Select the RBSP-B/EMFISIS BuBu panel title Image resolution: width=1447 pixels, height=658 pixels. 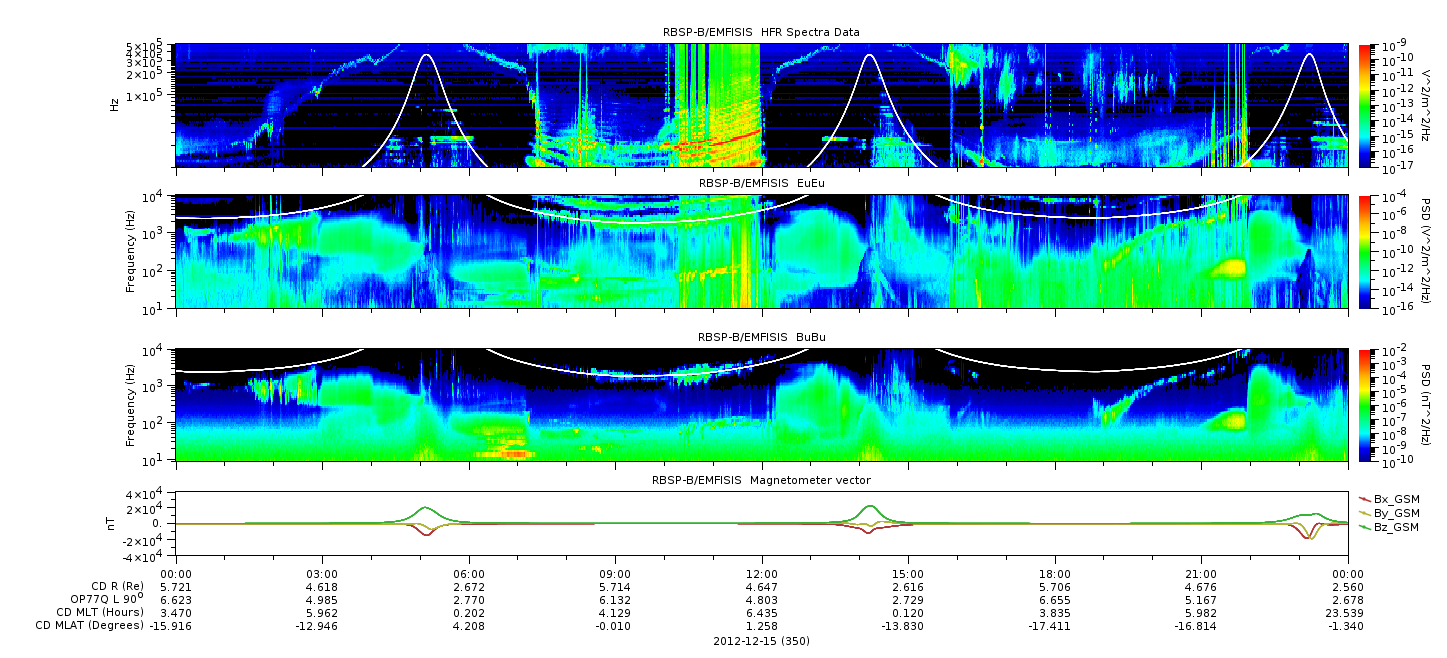point(760,338)
